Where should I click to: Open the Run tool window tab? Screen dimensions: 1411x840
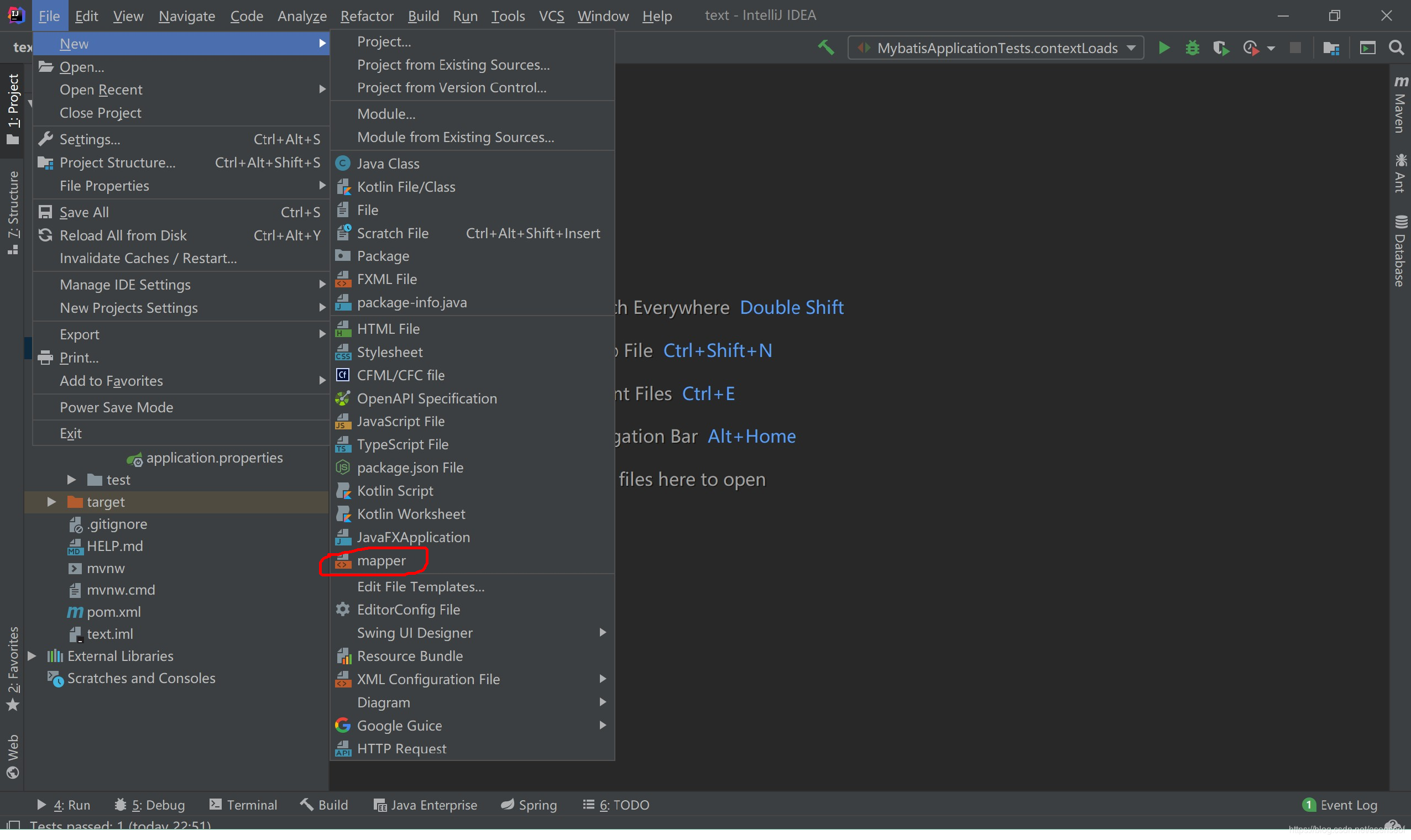(x=64, y=805)
